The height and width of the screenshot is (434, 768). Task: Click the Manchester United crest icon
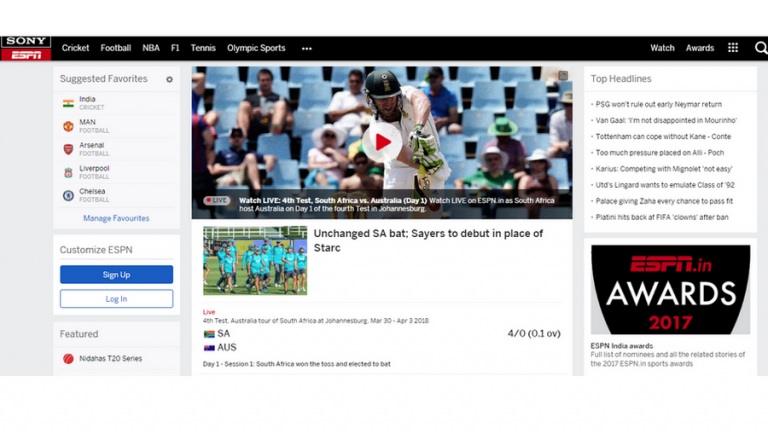click(x=68, y=126)
